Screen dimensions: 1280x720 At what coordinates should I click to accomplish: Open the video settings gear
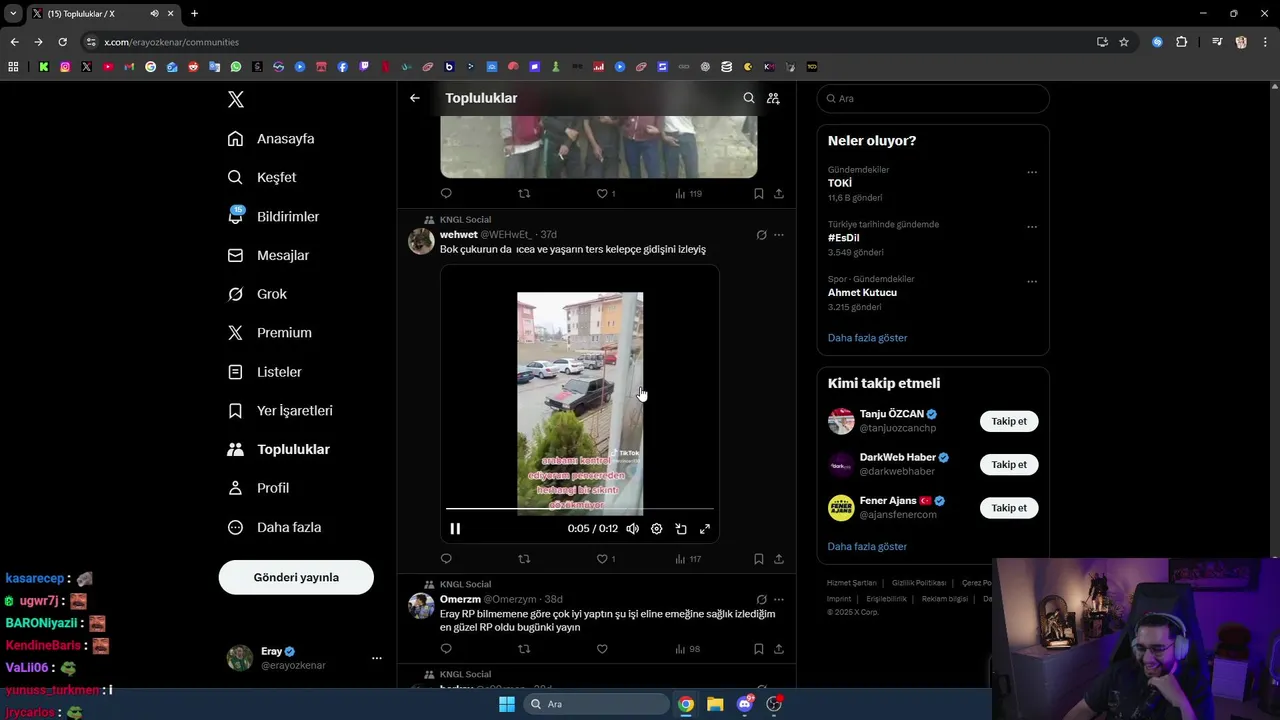point(656,529)
